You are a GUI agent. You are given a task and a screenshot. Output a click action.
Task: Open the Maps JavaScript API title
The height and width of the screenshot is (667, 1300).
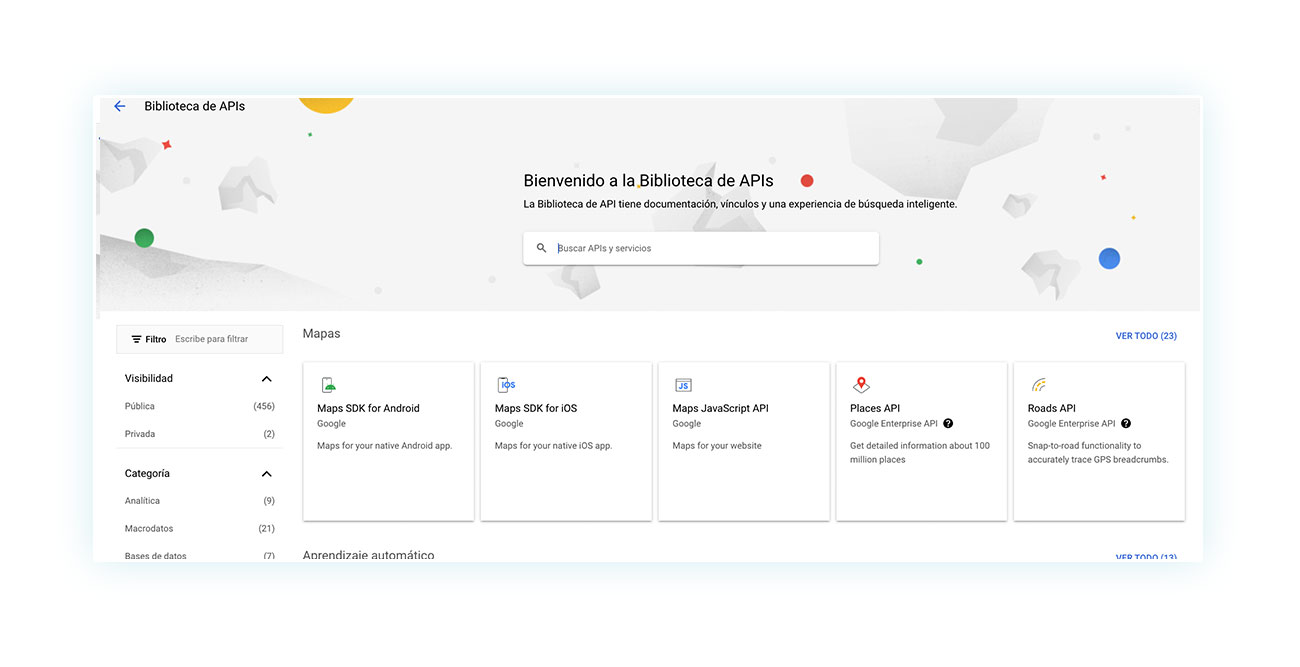click(720, 408)
